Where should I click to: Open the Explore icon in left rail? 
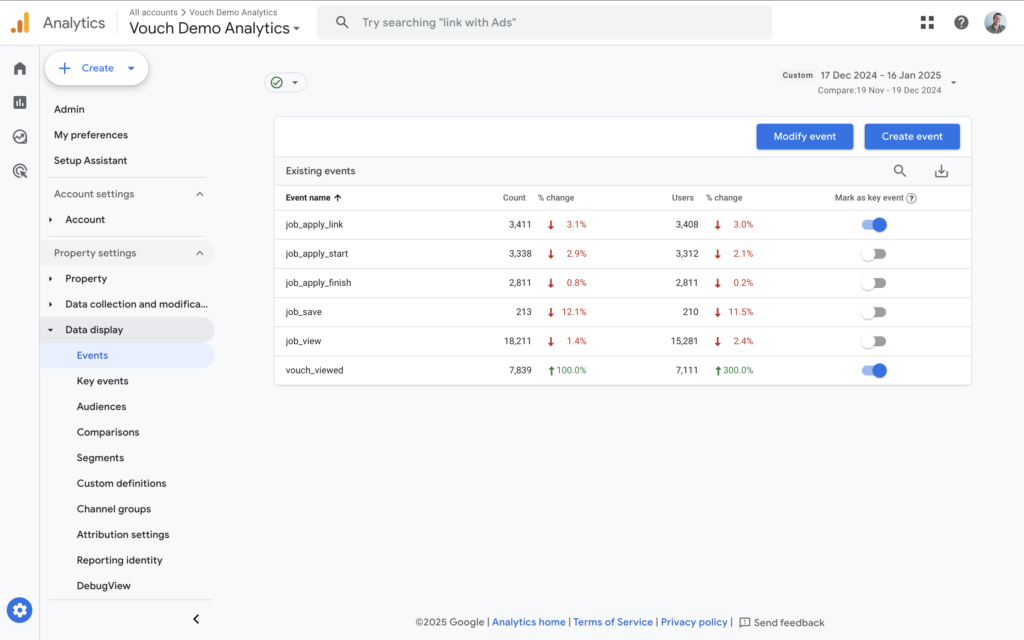[x=20, y=136]
